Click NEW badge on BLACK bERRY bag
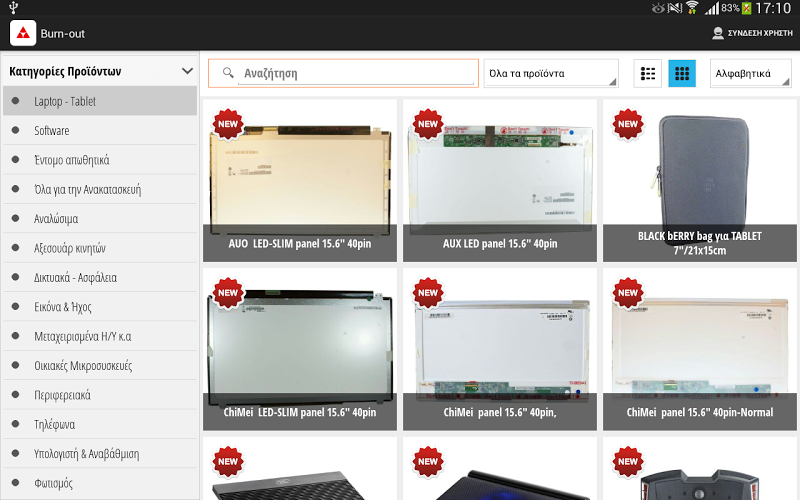 click(628, 124)
